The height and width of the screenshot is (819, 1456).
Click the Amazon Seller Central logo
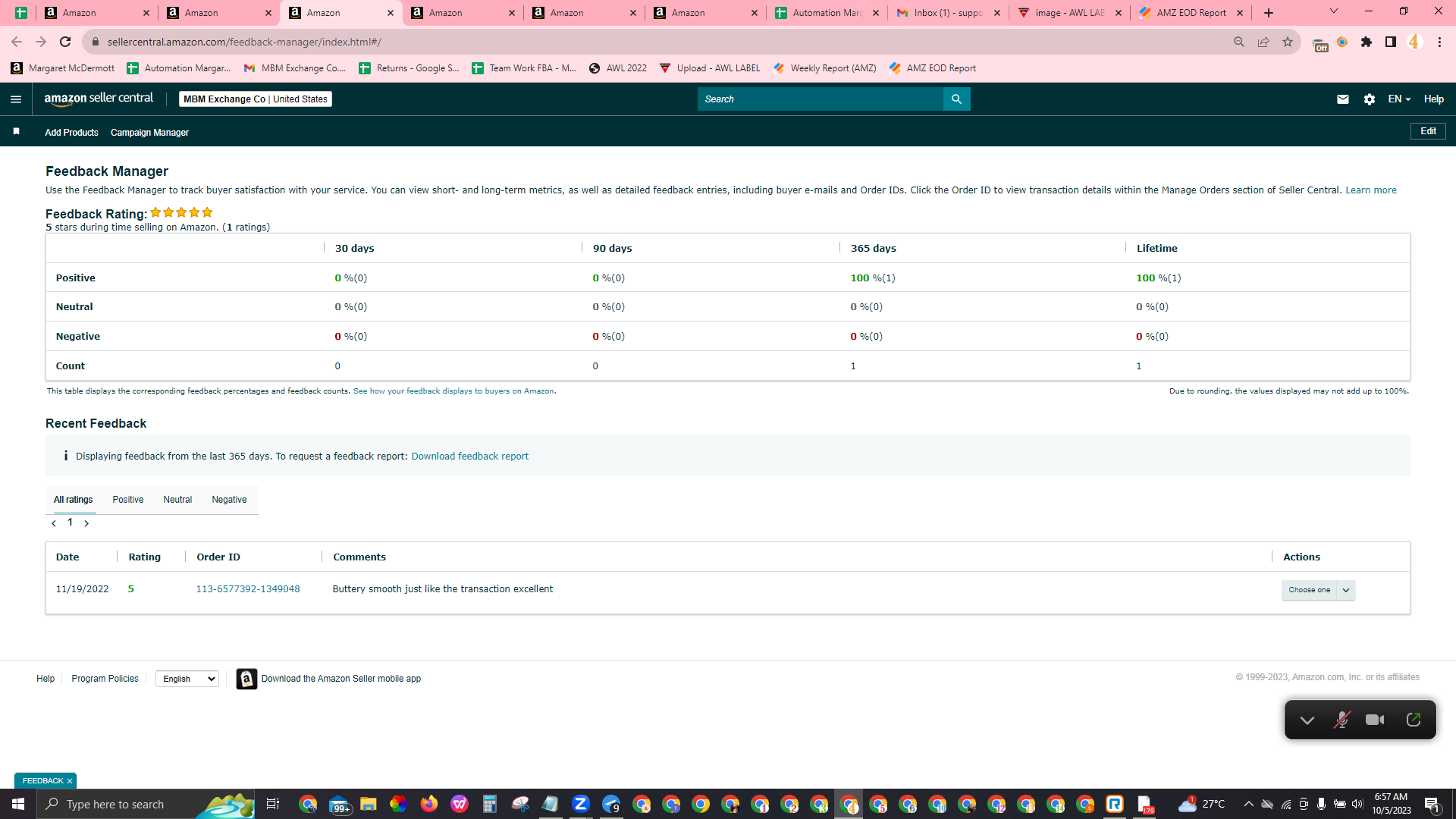coord(99,99)
